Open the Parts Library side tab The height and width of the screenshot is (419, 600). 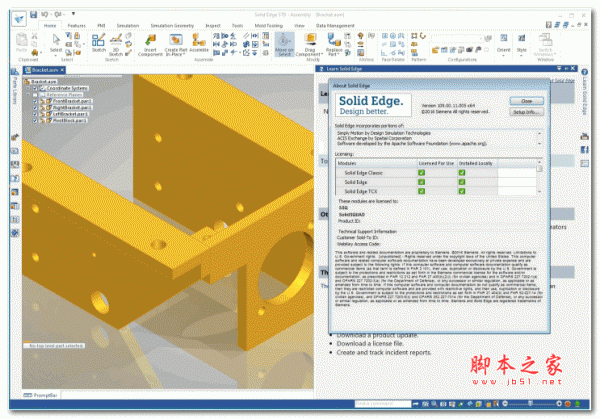click(x=15, y=86)
